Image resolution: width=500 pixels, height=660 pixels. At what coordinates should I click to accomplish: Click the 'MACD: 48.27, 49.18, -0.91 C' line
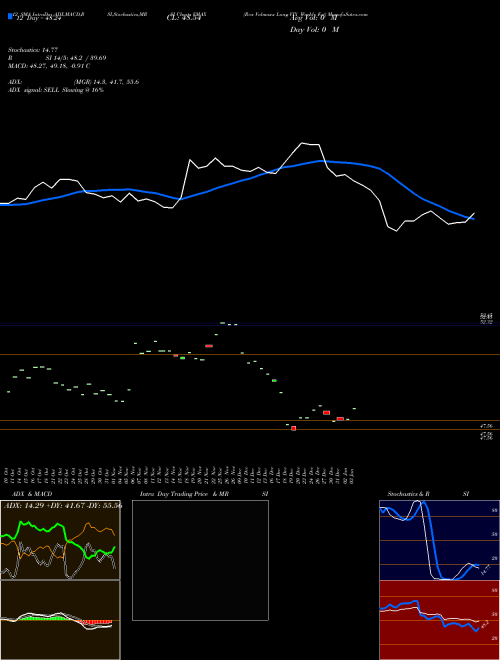click(49, 66)
